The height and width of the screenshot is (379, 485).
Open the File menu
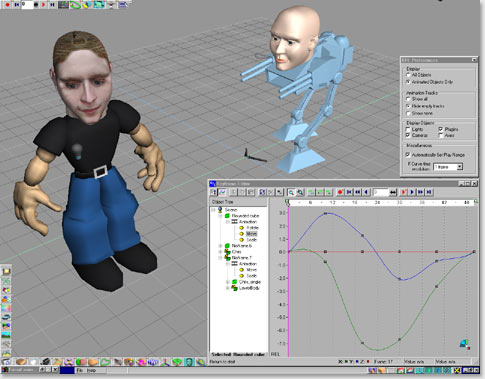click(x=80, y=370)
